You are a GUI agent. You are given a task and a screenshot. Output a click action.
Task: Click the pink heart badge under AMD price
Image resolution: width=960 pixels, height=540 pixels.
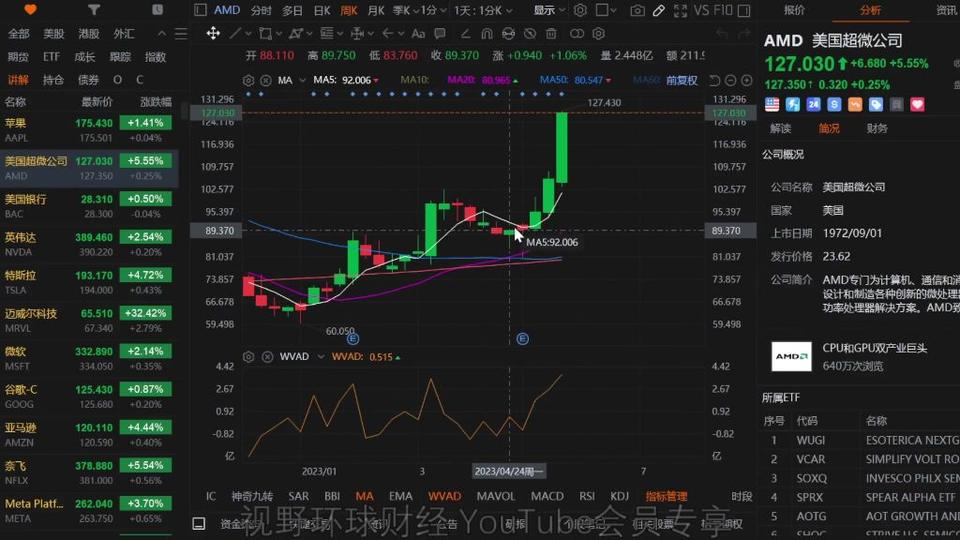coord(917,105)
